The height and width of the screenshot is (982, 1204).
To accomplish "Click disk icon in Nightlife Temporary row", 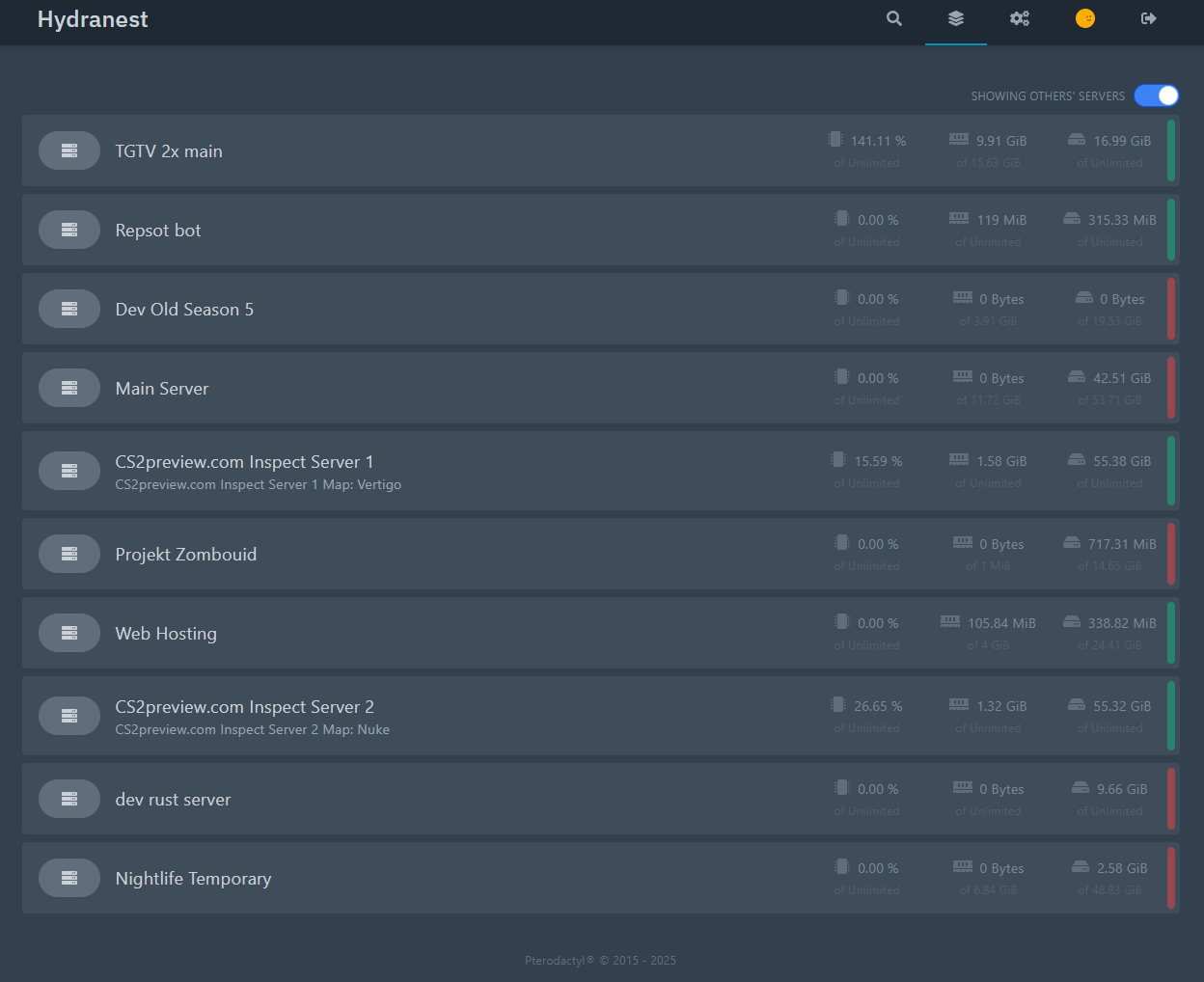I will [1081, 866].
